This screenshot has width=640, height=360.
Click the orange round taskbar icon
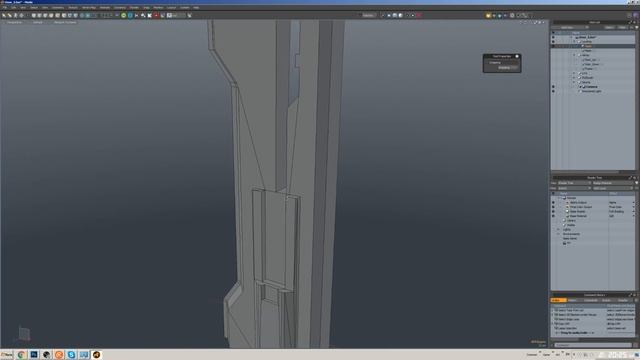[x=59, y=355]
